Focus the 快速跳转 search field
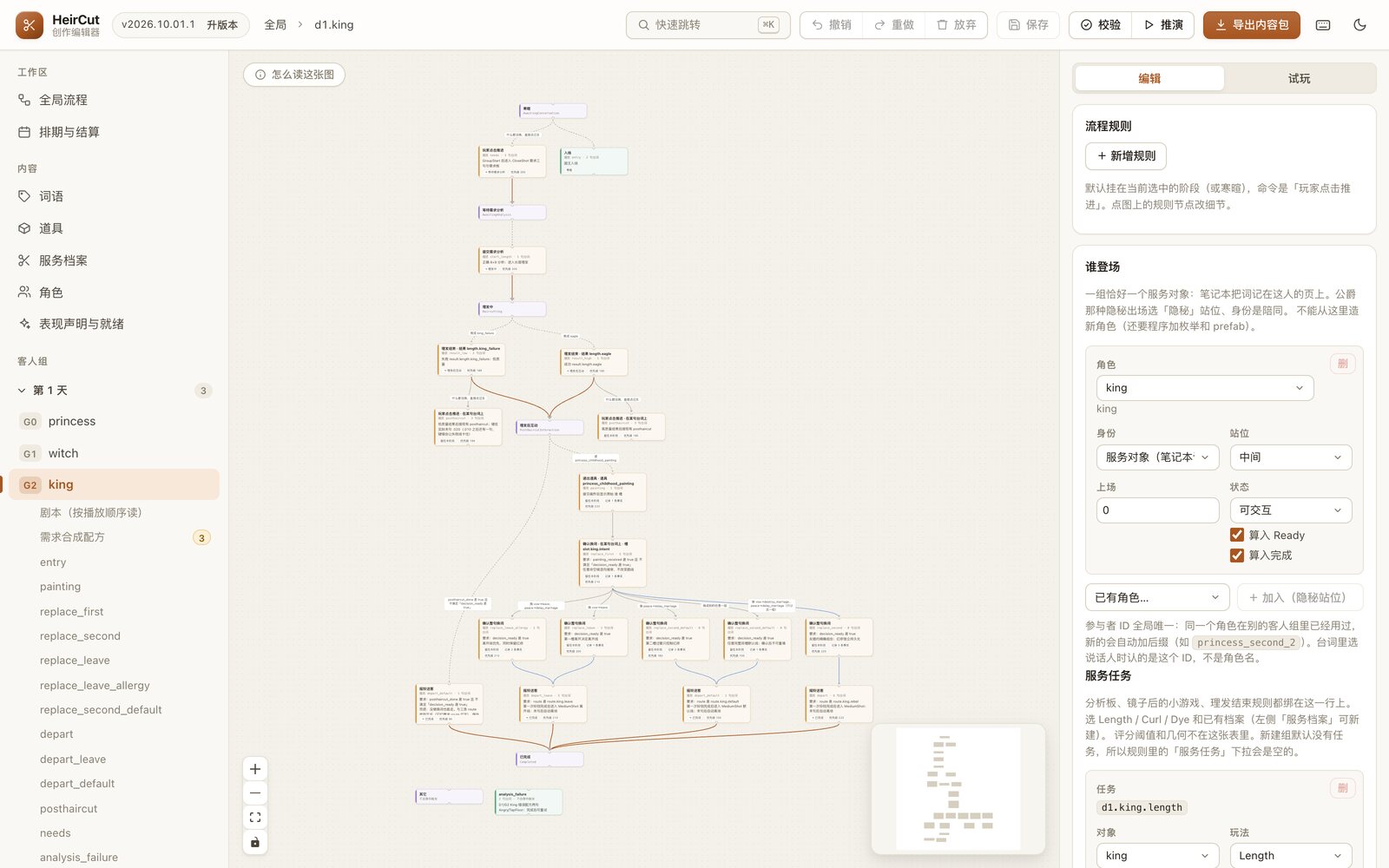Viewport: 1389px width, 868px height. 708,25
